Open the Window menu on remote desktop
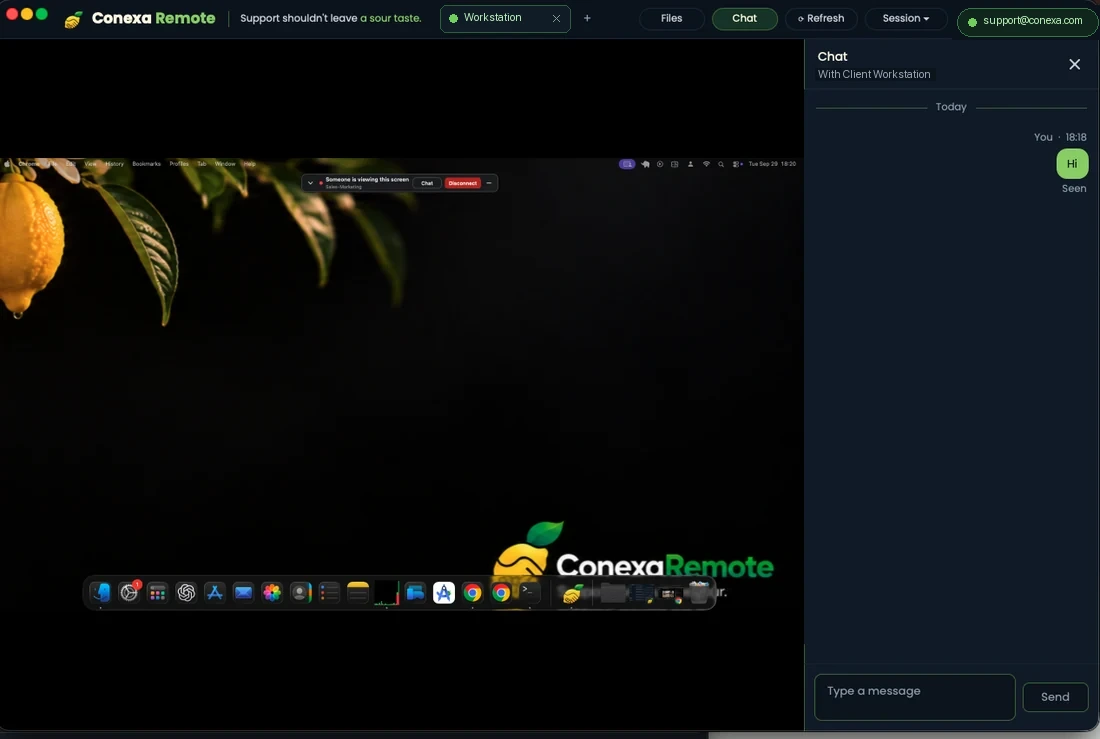 [x=225, y=164]
